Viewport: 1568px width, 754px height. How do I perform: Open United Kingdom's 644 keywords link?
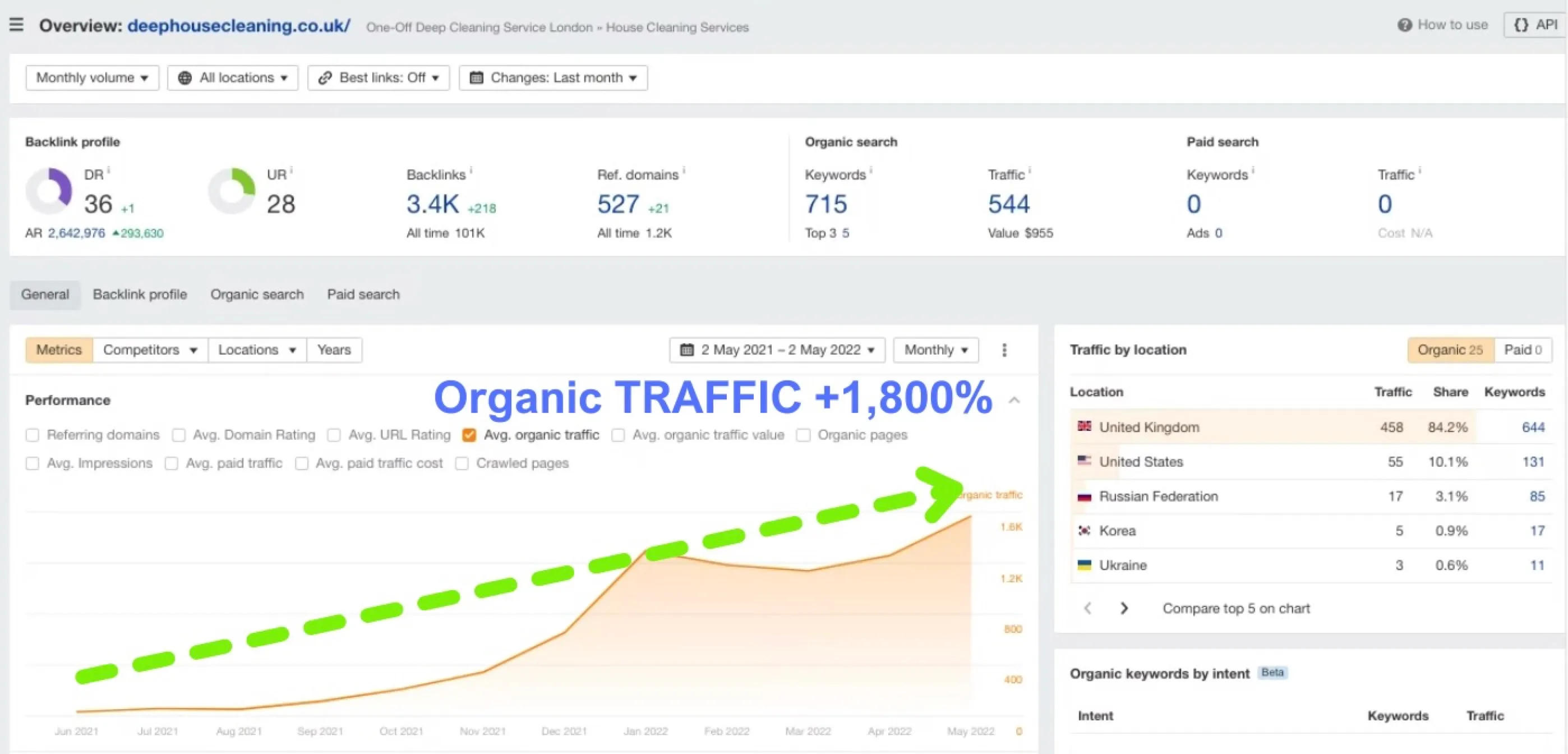[x=1533, y=427]
